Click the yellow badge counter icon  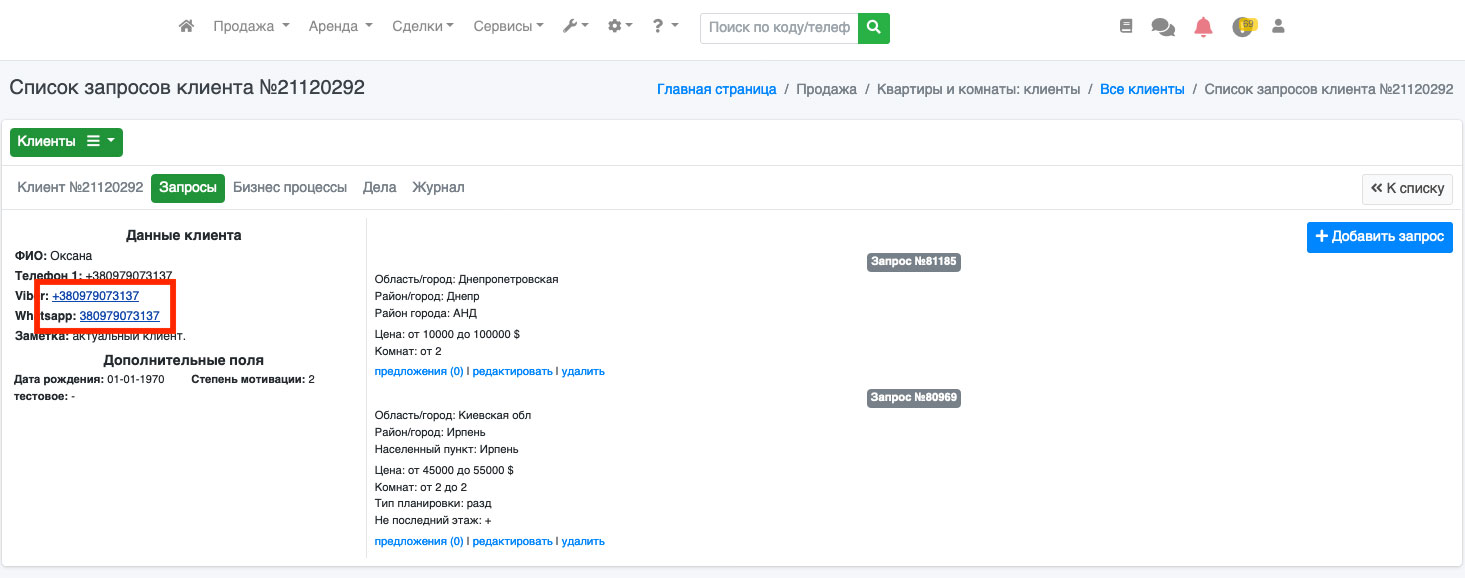(1243, 27)
